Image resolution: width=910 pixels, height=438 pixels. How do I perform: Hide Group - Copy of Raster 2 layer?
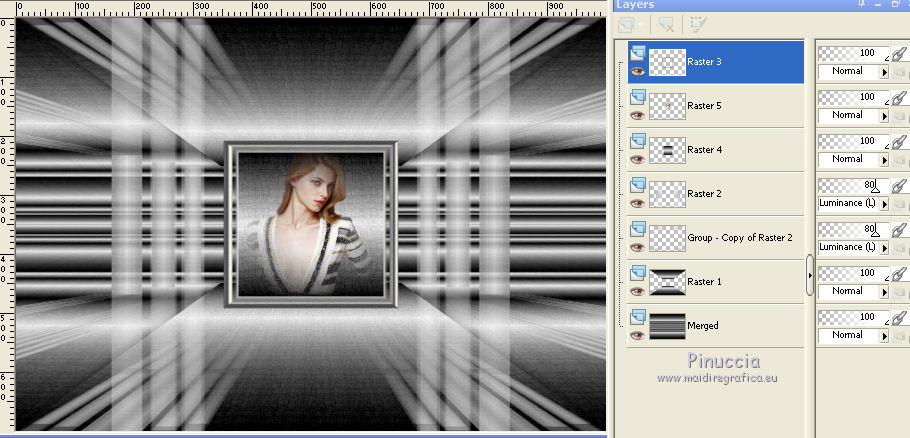[x=638, y=248]
